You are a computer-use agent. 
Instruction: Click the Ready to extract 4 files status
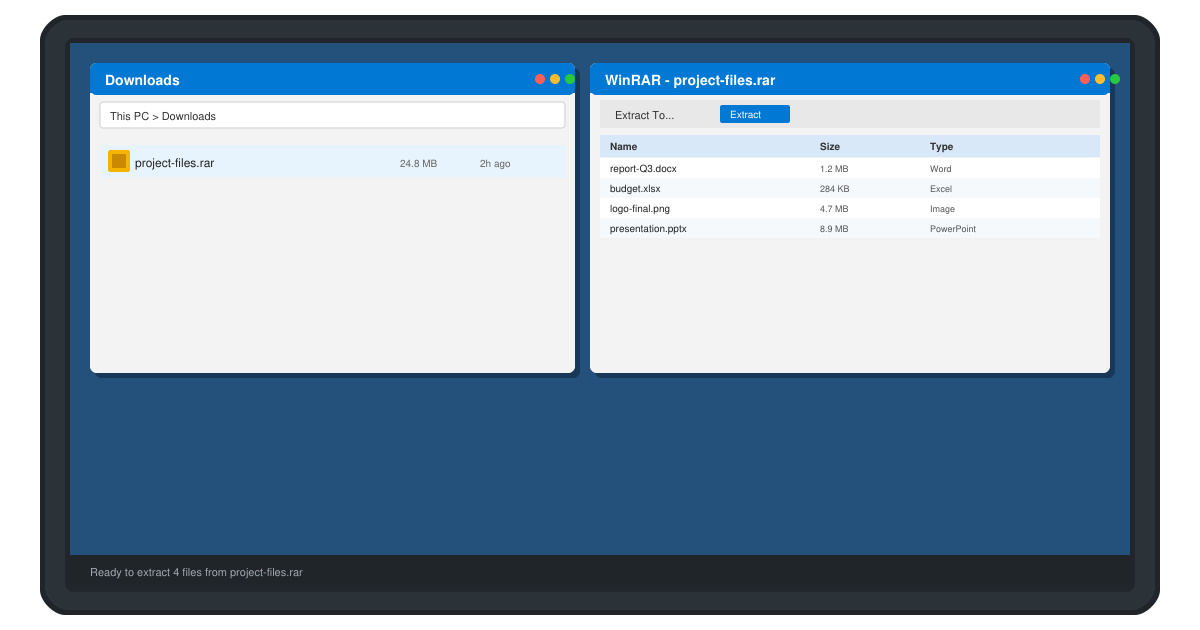point(196,572)
